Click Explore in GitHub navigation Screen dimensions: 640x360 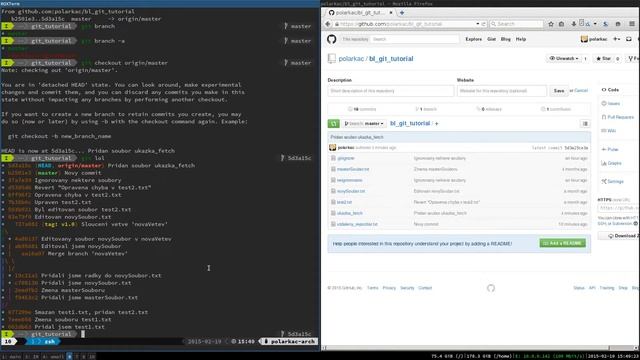point(473,39)
